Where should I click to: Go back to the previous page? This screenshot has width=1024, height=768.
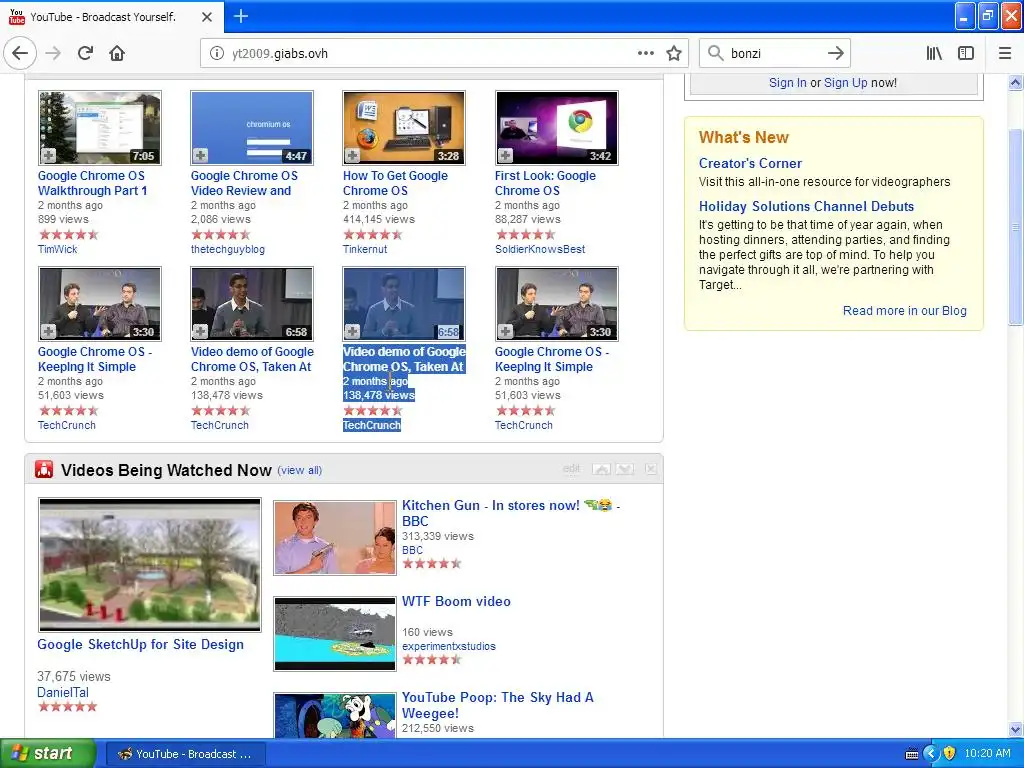click(20, 53)
